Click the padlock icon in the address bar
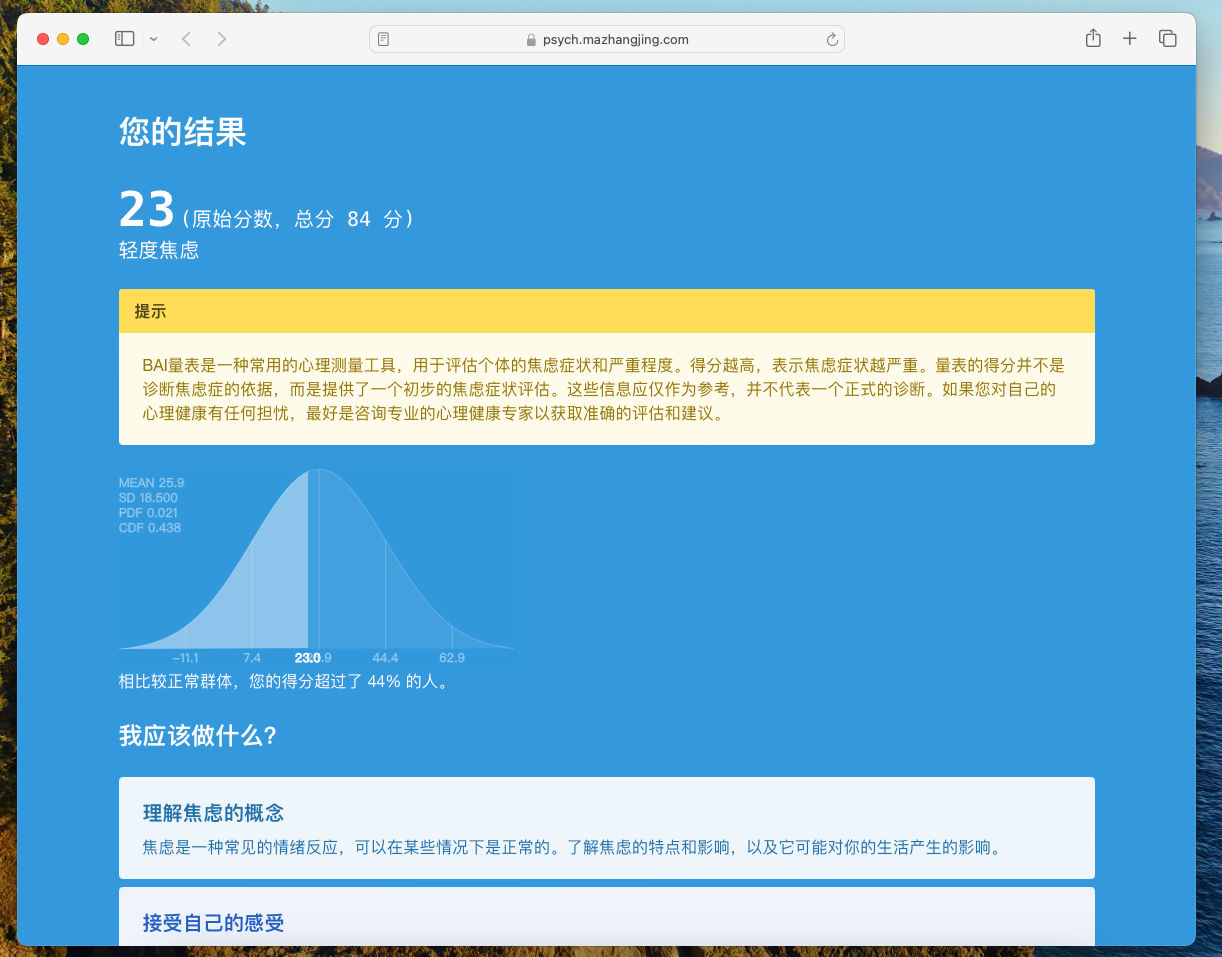 530,39
